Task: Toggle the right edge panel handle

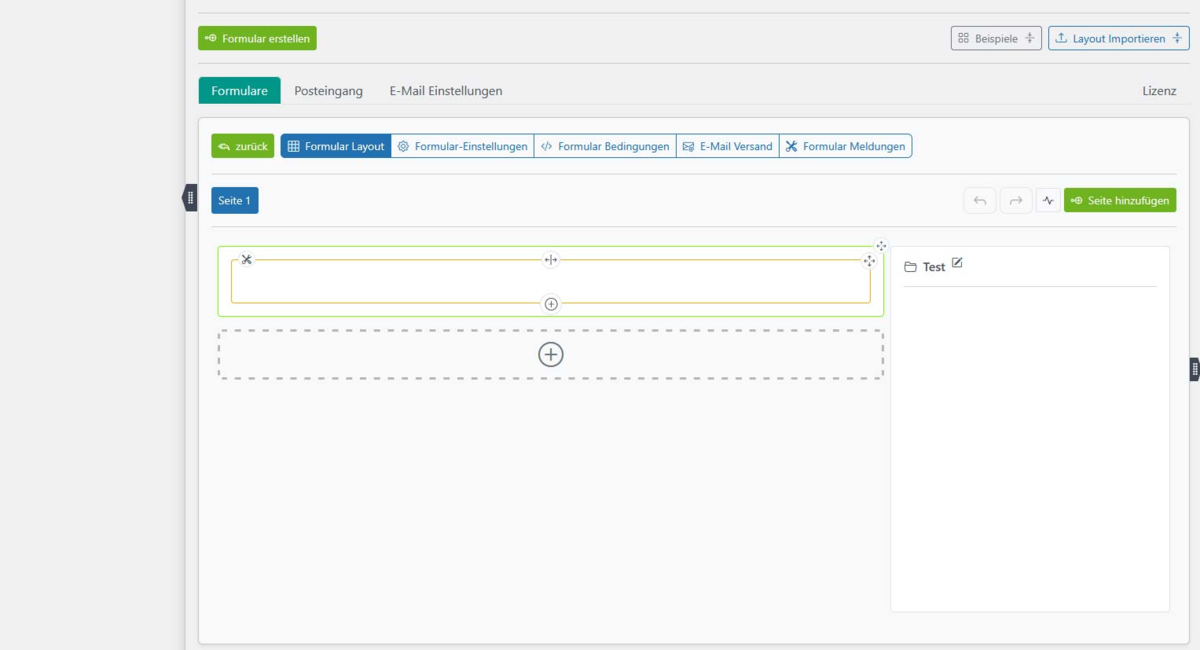Action: click(1194, 369)
